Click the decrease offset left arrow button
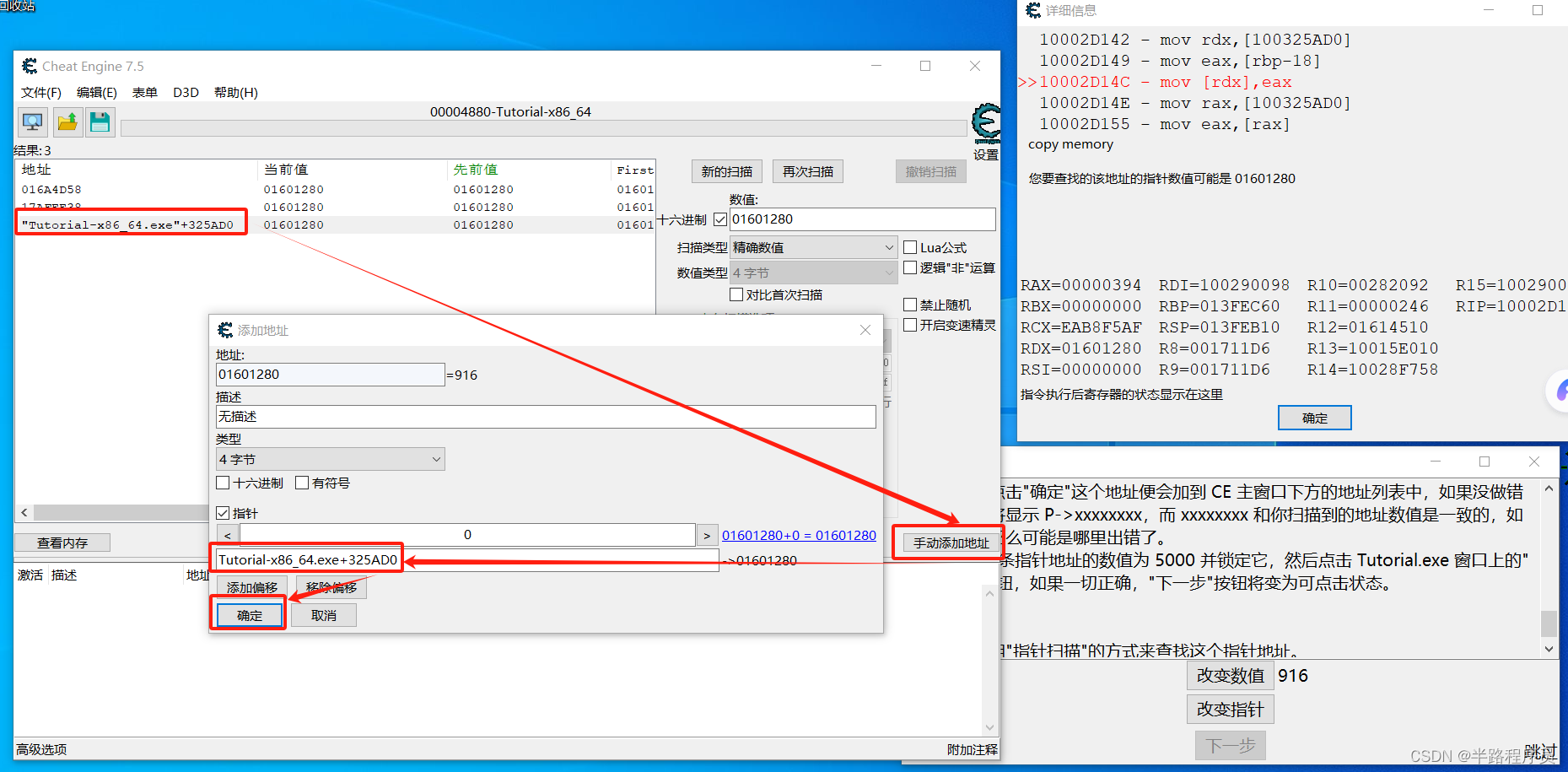This screenshot has width=1568, height=772. click(x=227, y=535)
